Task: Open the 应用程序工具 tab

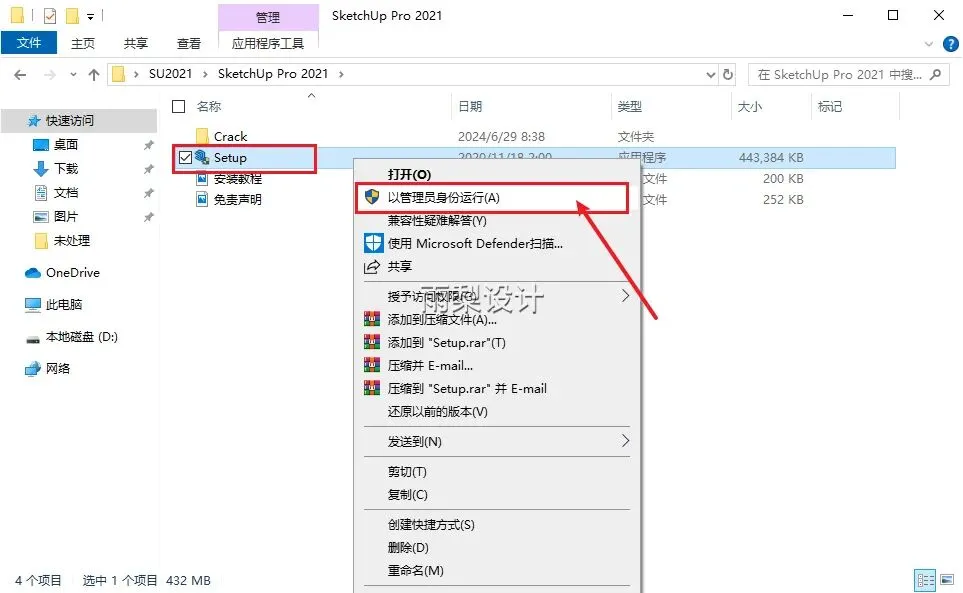Action: pyautogui.click(x=268, y=43)
